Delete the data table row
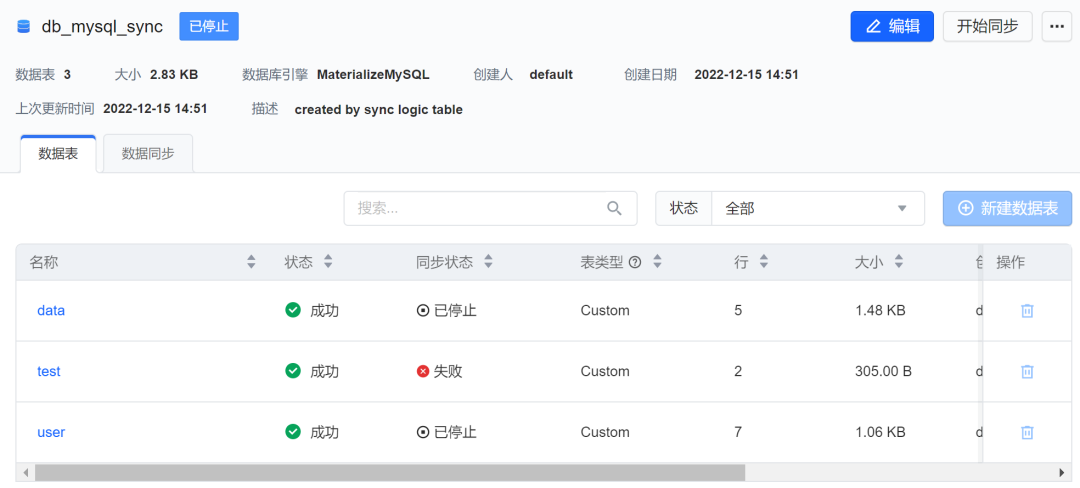This screenshot has width=1080, height=488. pyautogui.click(x=1027, y=311)
